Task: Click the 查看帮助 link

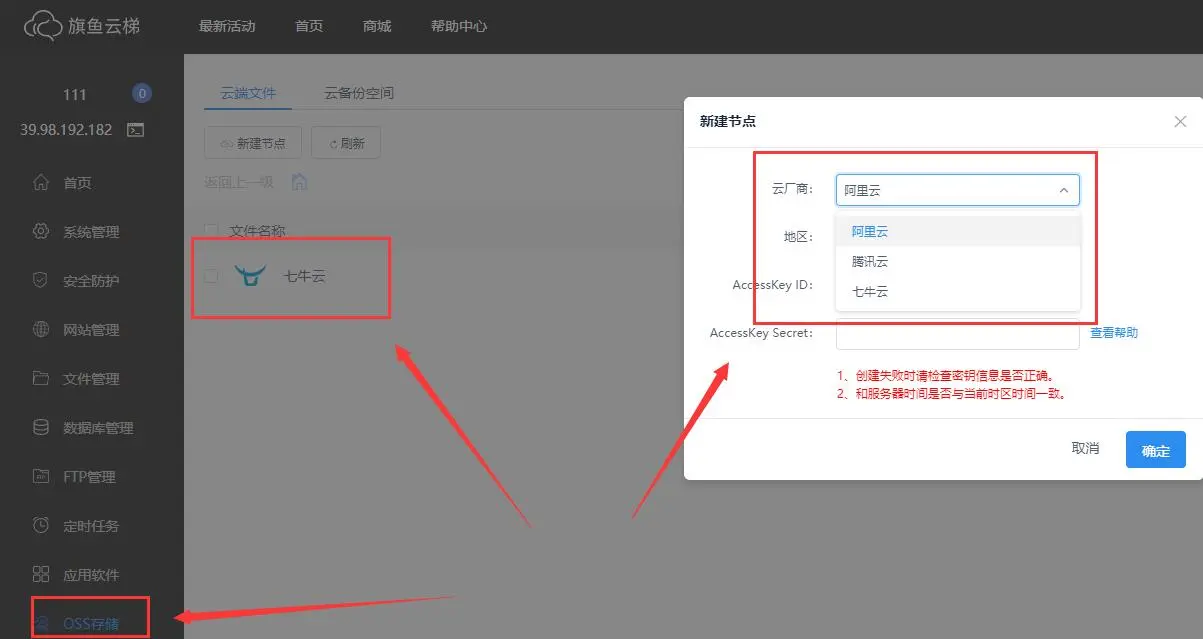Action: tap(1114, 333)
